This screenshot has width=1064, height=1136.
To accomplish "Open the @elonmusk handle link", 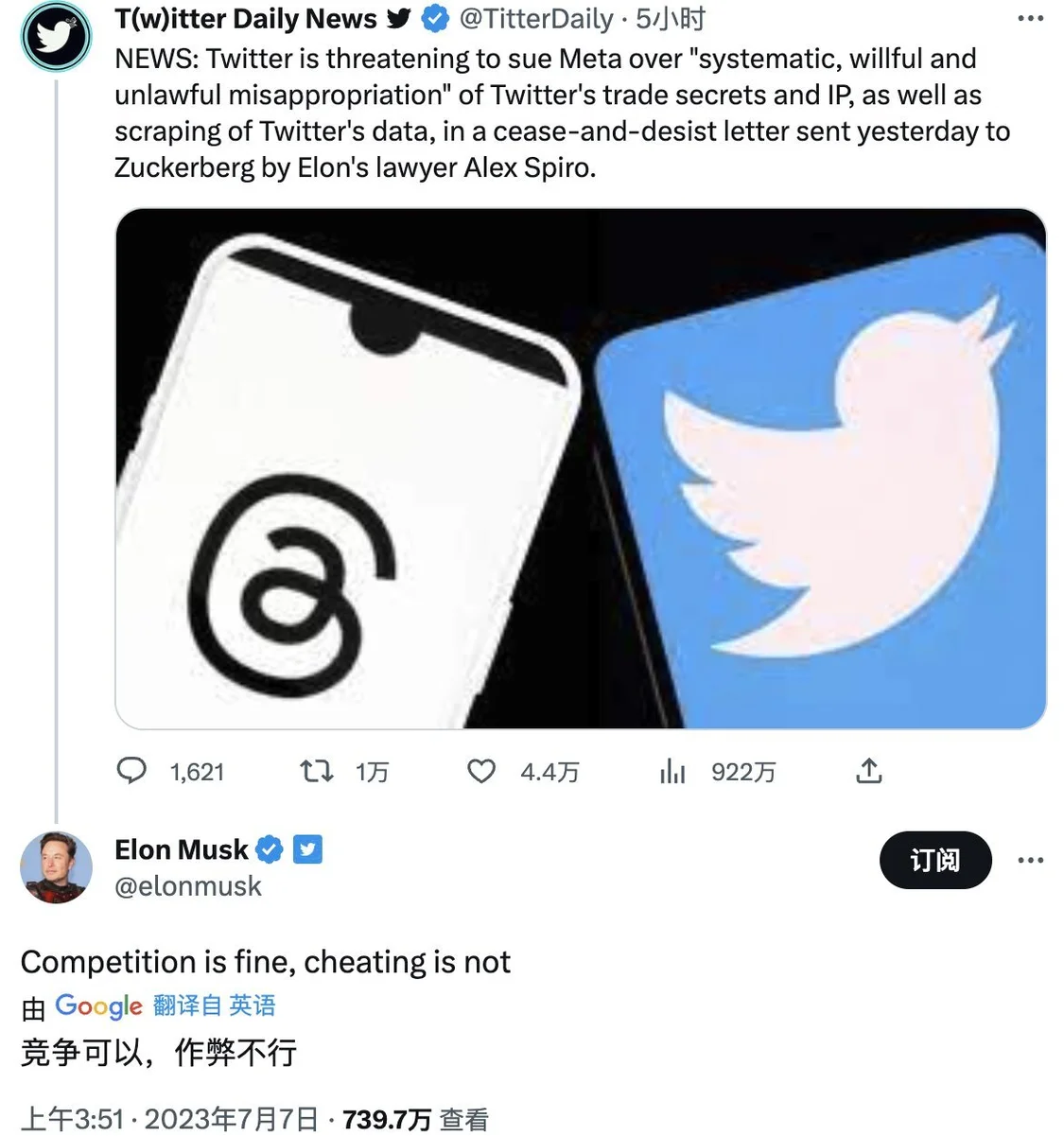I will [x=188, y=886].
